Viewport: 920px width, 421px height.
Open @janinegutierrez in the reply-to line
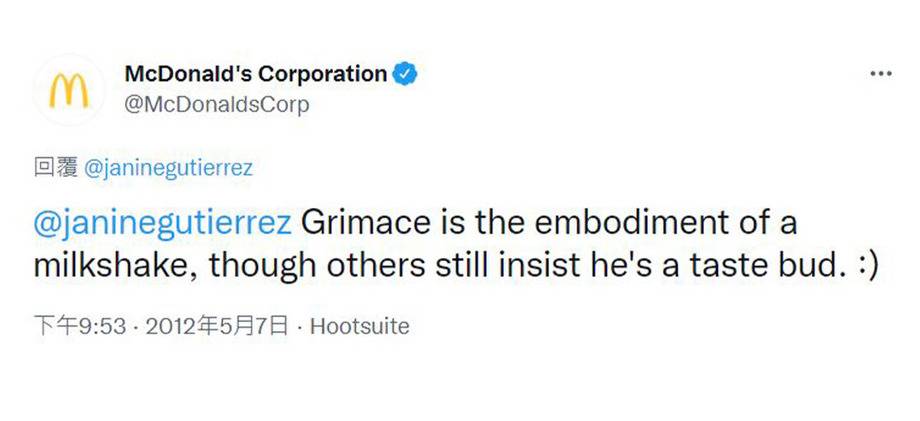click(164, 169)
